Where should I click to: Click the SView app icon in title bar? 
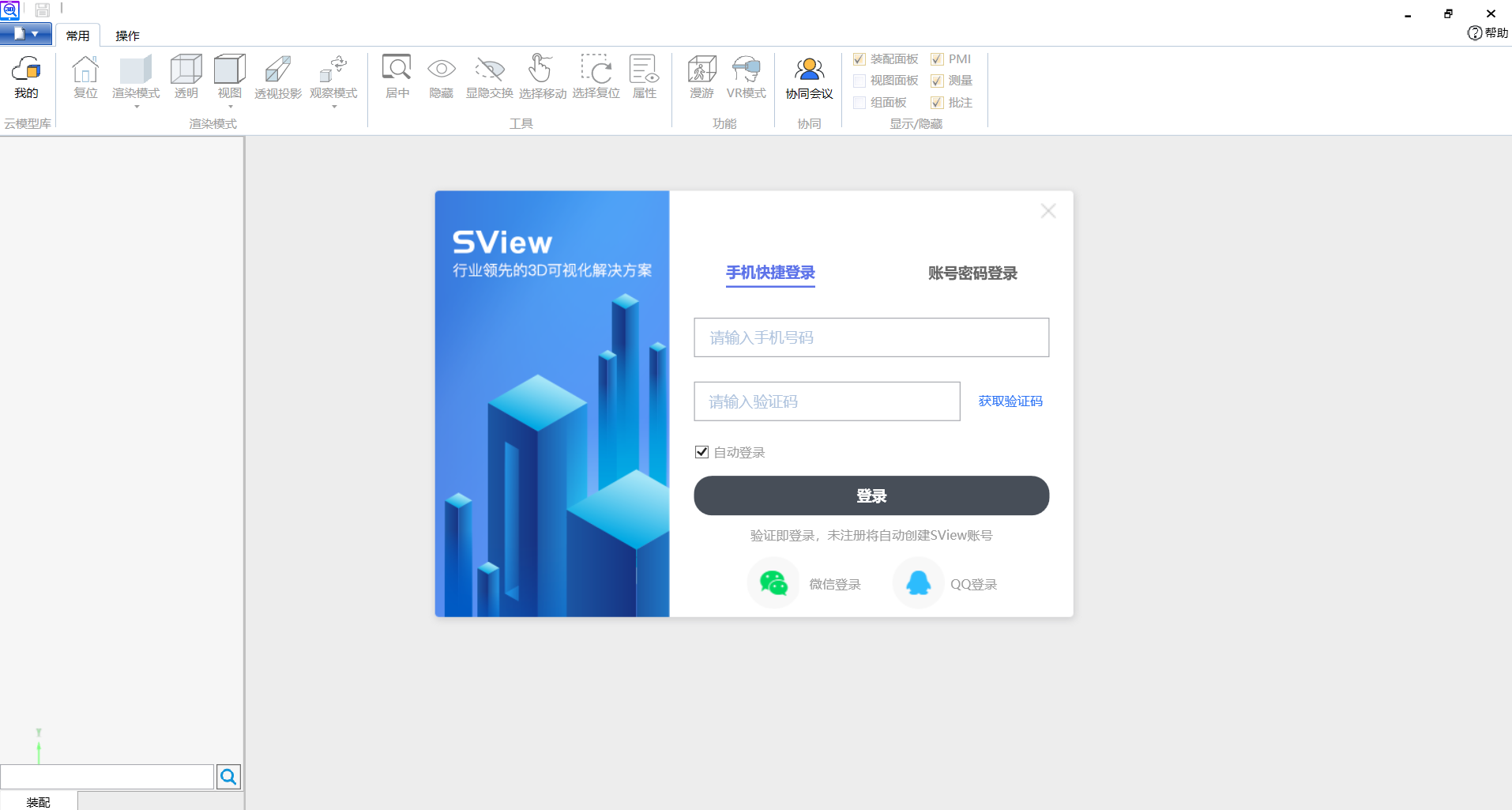pos(9,9)
